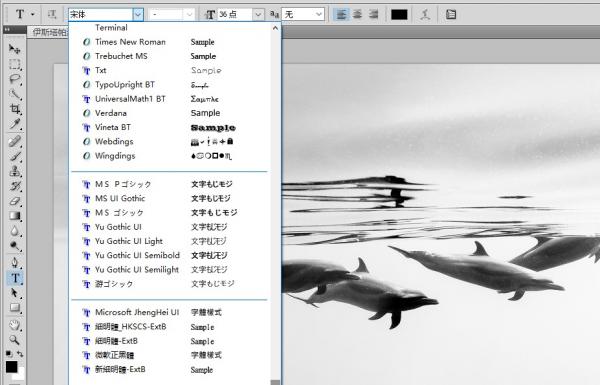Open the create warped text option
600x385 pixels.
point(425,15)
